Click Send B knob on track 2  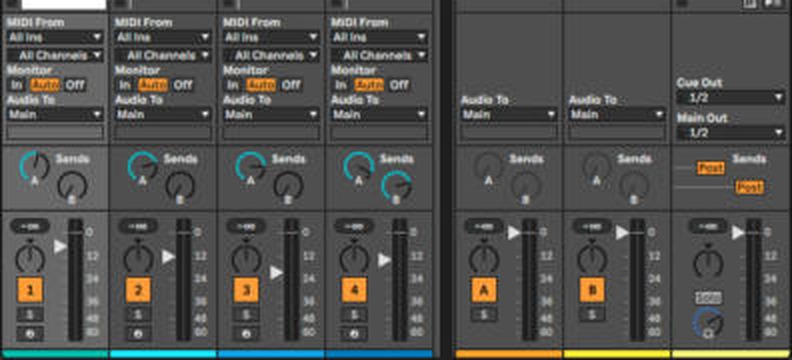(181, 185)
